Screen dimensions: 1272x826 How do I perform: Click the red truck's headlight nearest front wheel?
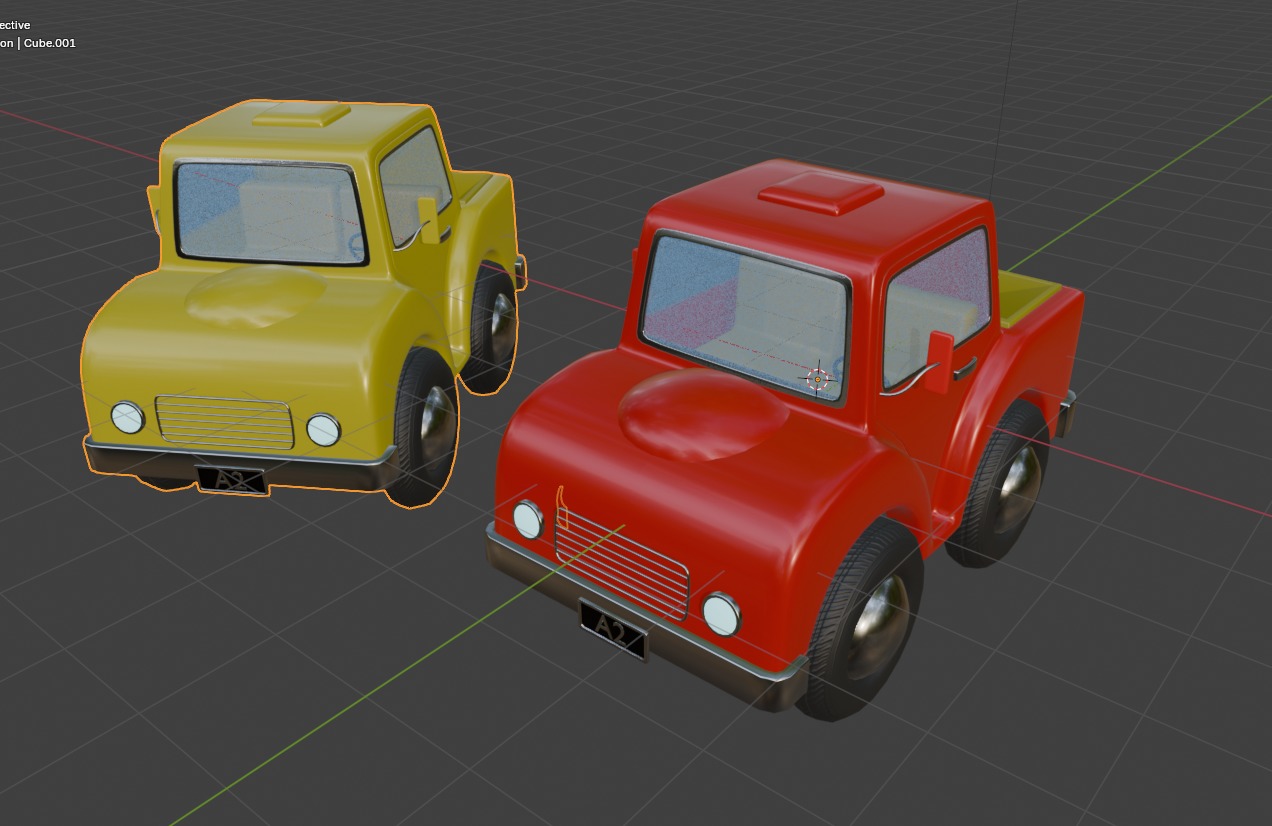point(721,614)
